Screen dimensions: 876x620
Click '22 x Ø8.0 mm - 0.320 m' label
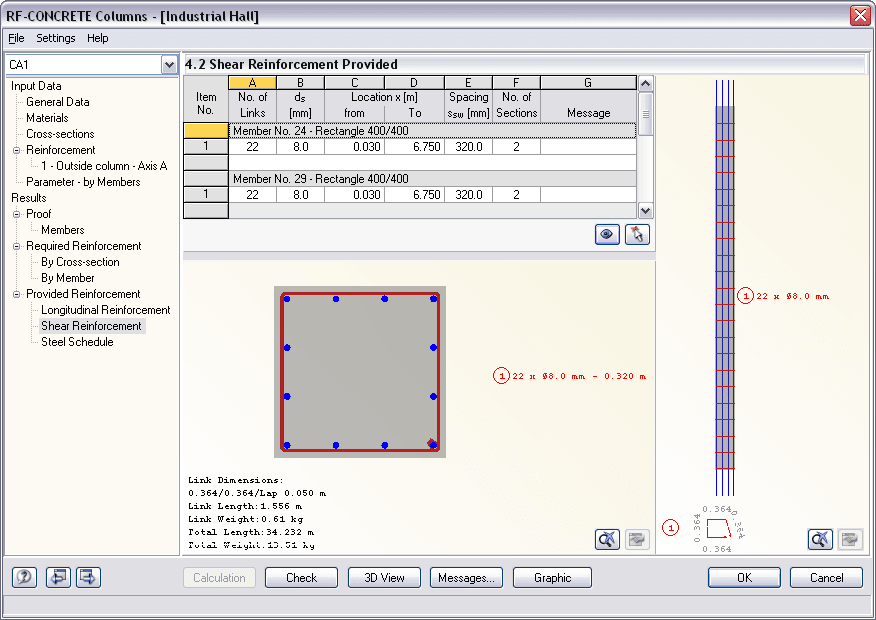570,376
